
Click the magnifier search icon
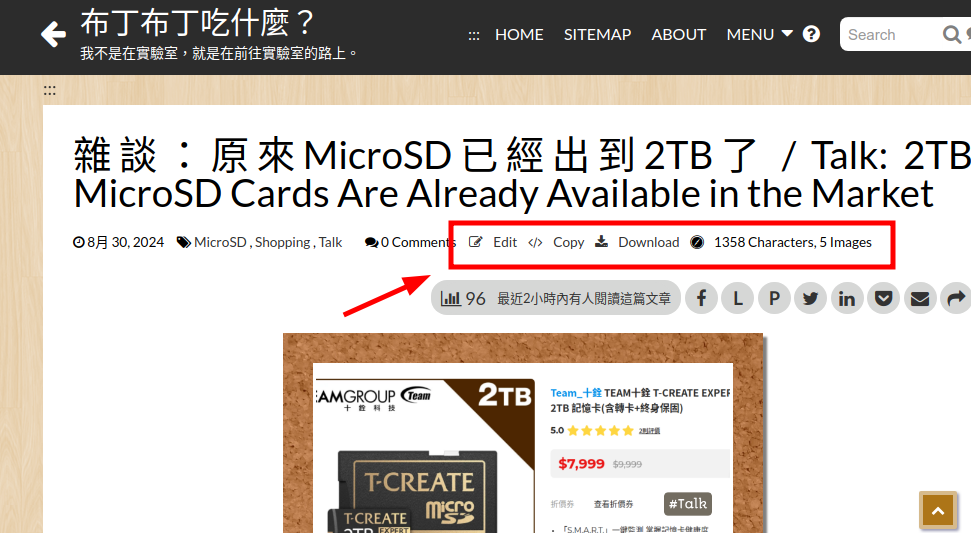click(951, 35)
